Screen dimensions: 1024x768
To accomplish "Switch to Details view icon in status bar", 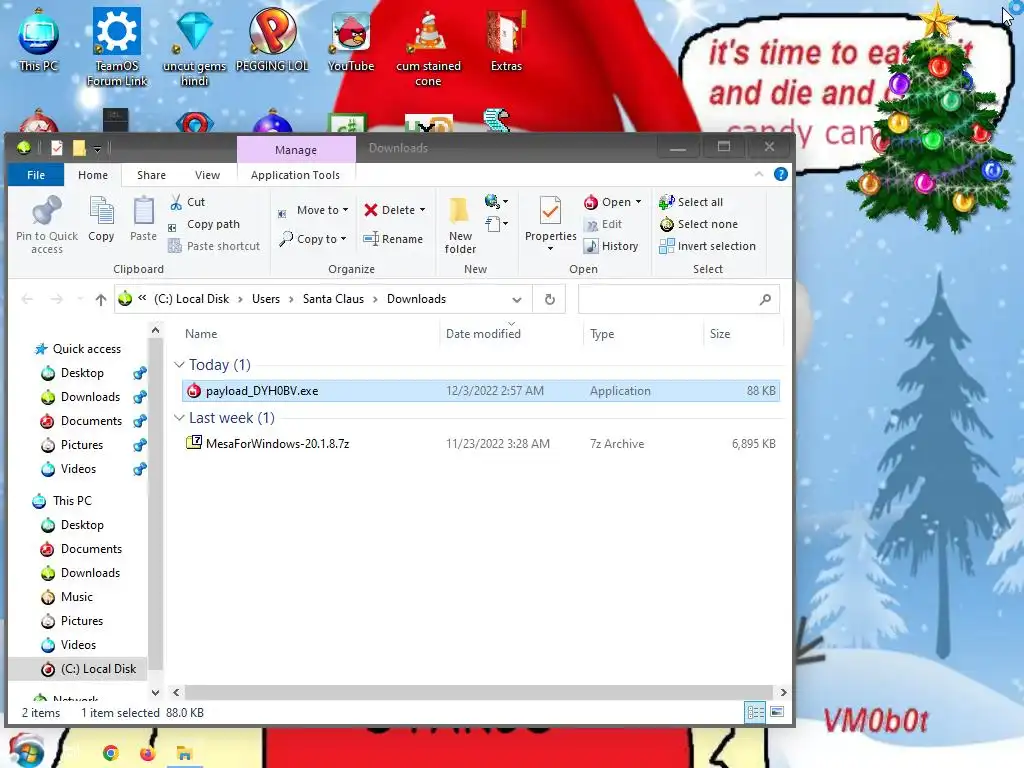I will pyautogui.click(x=756, y=712).
